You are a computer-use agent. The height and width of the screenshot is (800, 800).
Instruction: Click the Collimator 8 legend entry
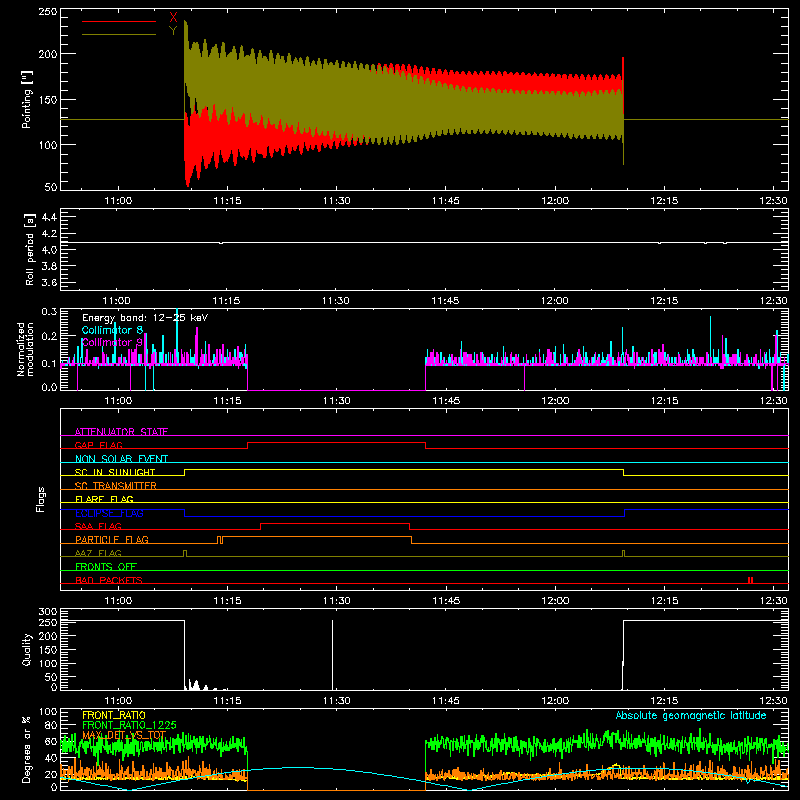[x=112, y=330]
